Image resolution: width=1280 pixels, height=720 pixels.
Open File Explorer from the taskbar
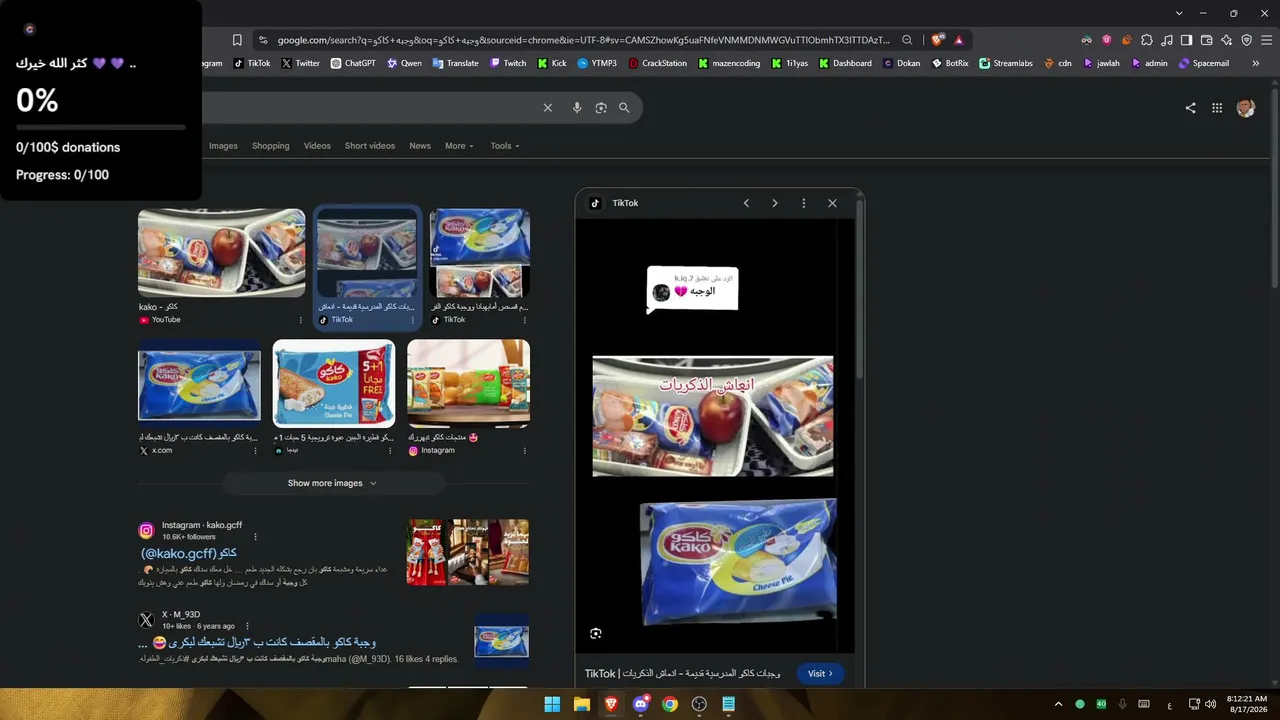pos(581,704)
